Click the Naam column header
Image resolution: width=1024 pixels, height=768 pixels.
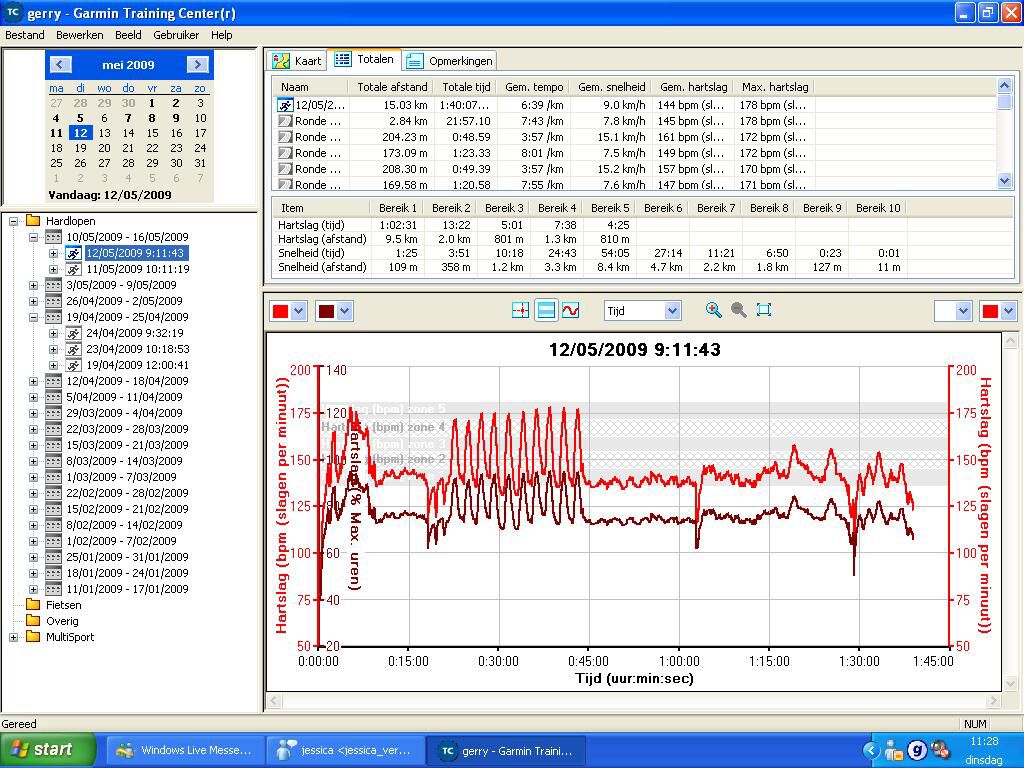(x=312, y=87)
